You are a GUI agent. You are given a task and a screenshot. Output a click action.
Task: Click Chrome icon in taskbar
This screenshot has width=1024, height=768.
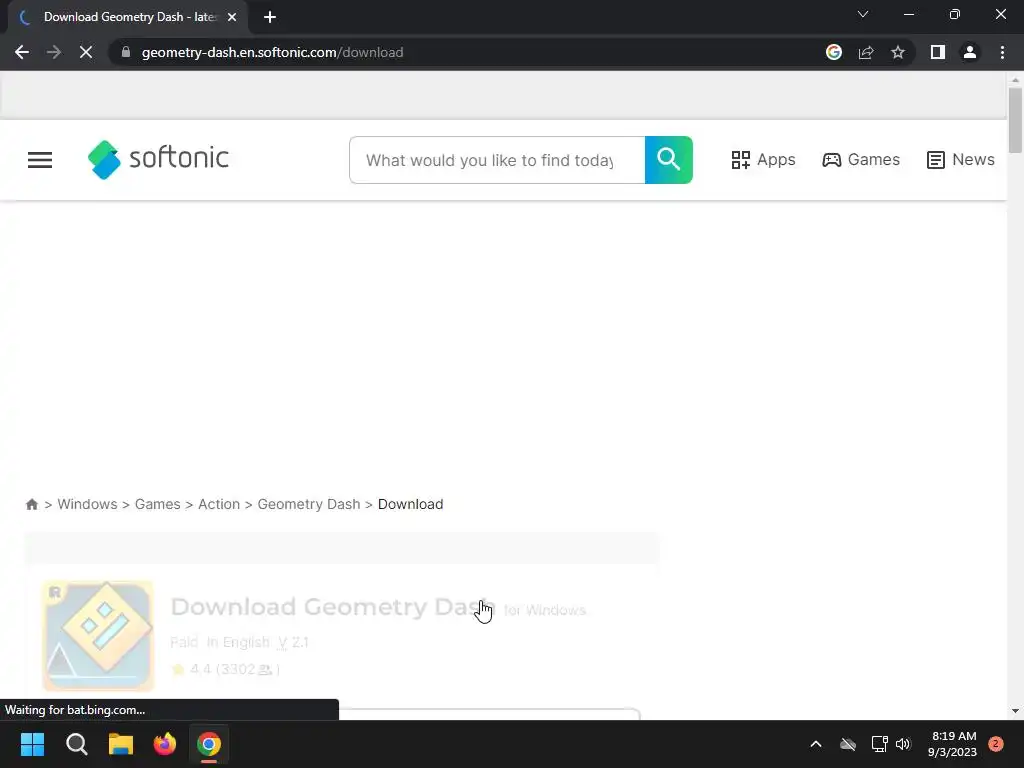(x=209, y=744)
